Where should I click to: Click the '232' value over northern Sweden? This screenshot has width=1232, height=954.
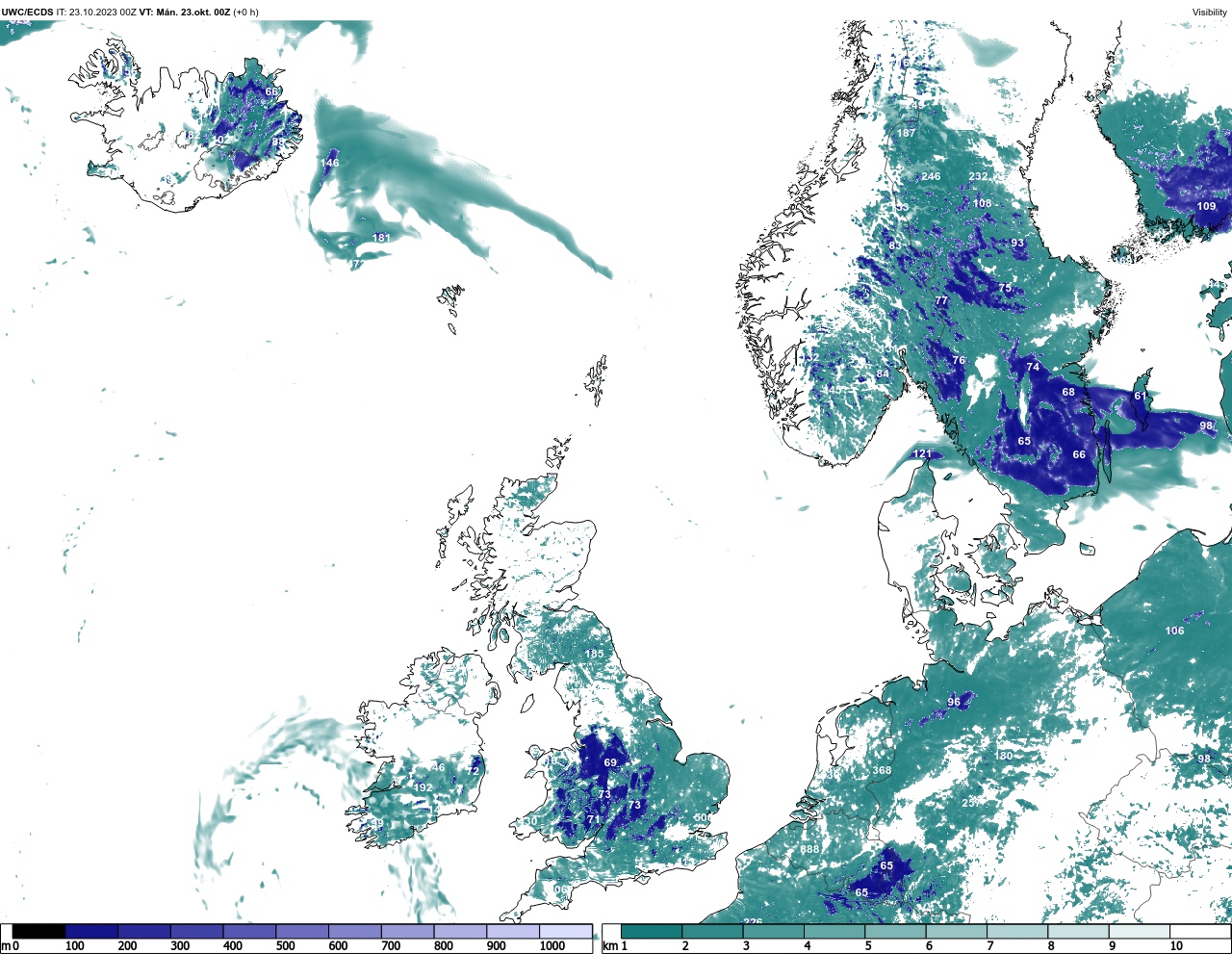point(979,176)
